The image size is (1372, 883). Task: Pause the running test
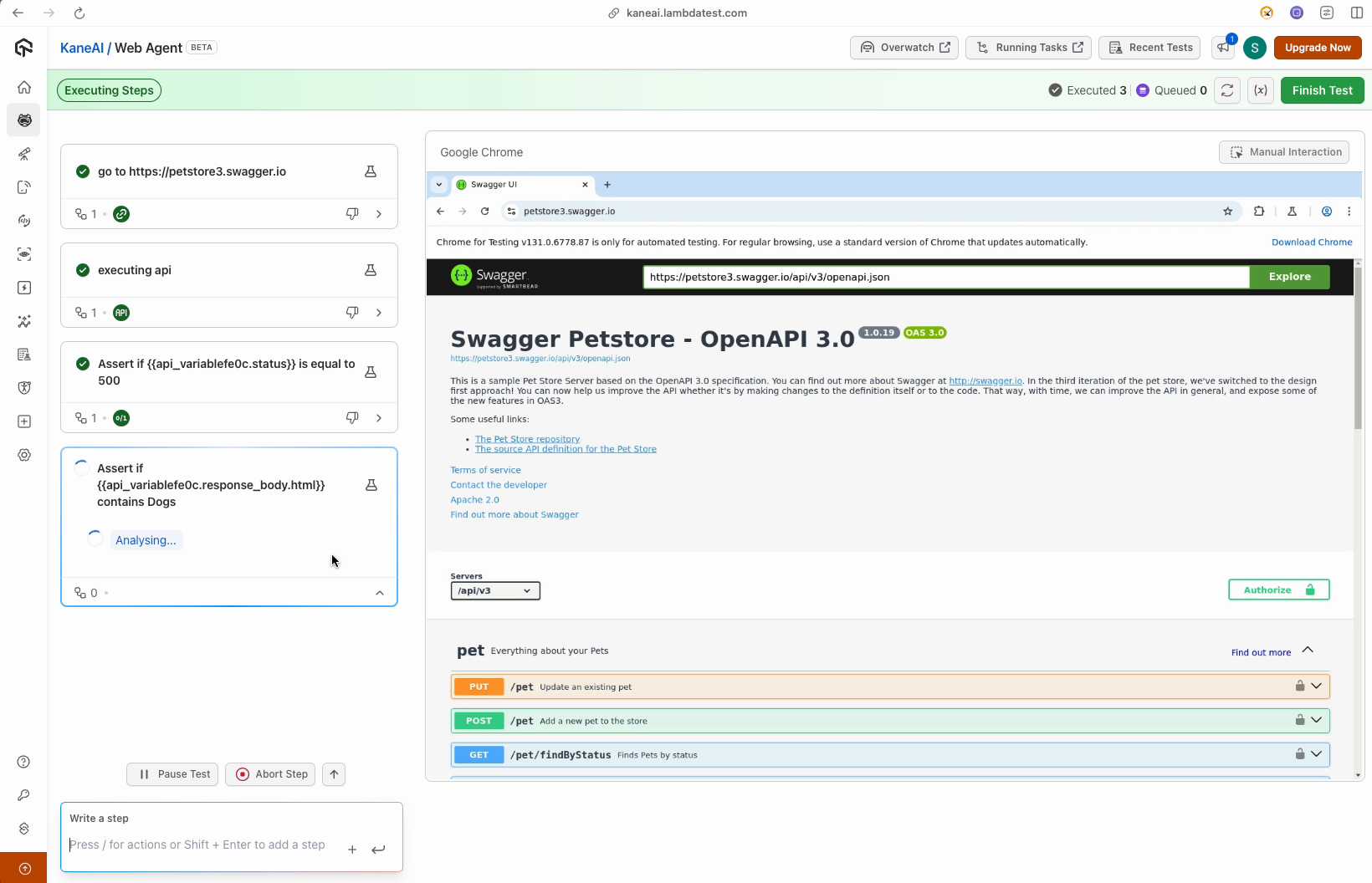pos(172,774)
